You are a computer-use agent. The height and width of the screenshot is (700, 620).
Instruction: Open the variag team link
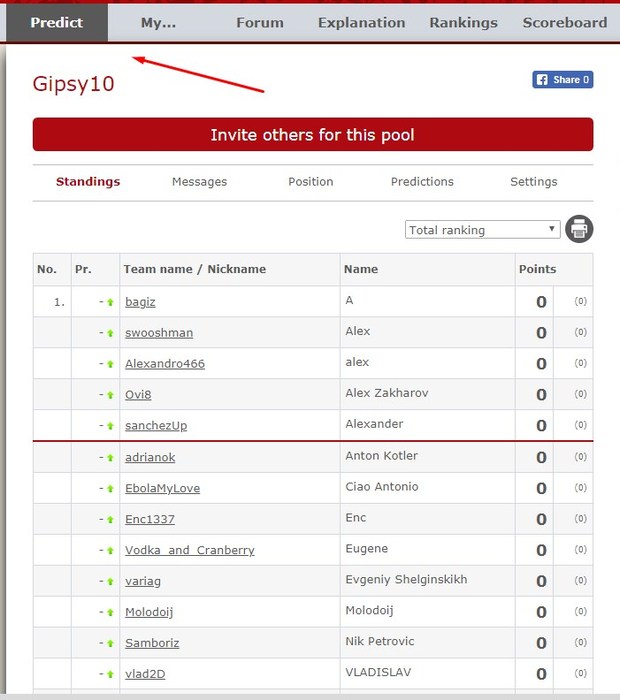coord(143,581)
